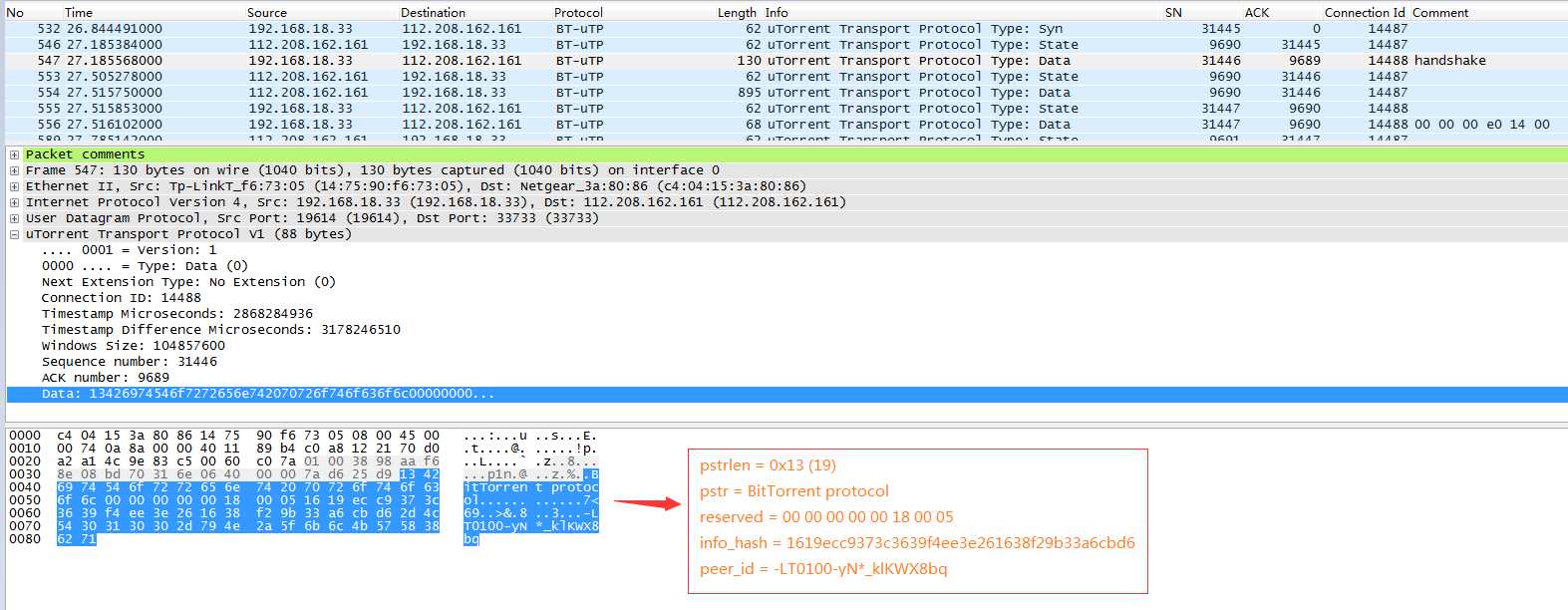This screenshot has width=1568, height=610.
Task: Click Connection Id 14487 in packet 546
Action: 1388,45
